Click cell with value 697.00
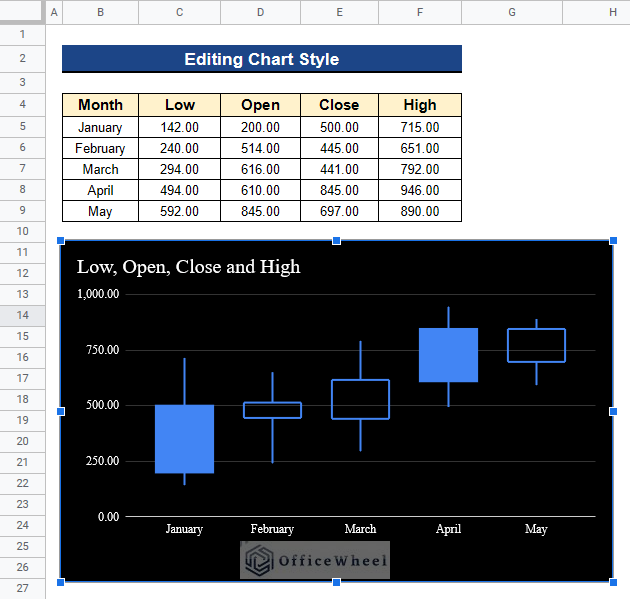630x599 pixels. point(340,211)
